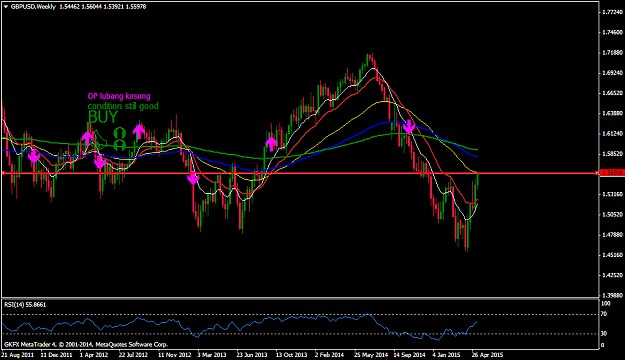This screenshot has width=625, height=360.
Task: Select the 'OP lubang kosong' magenta text label
Action: point(119,96)
